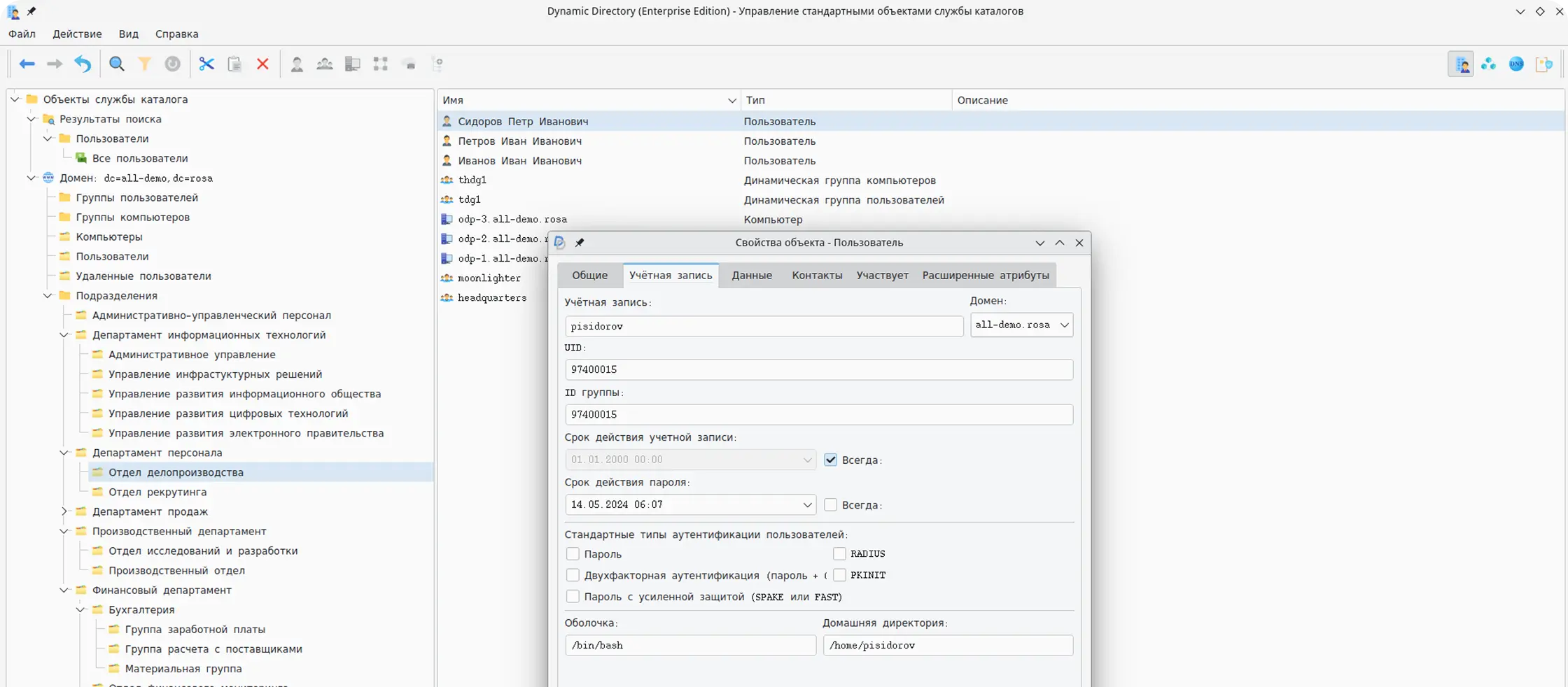This screenshot has width=1568, height=687.
Task: Collapse Домен: dc=all-demo,dc=rosa node
Action: (x=31, y=178)
